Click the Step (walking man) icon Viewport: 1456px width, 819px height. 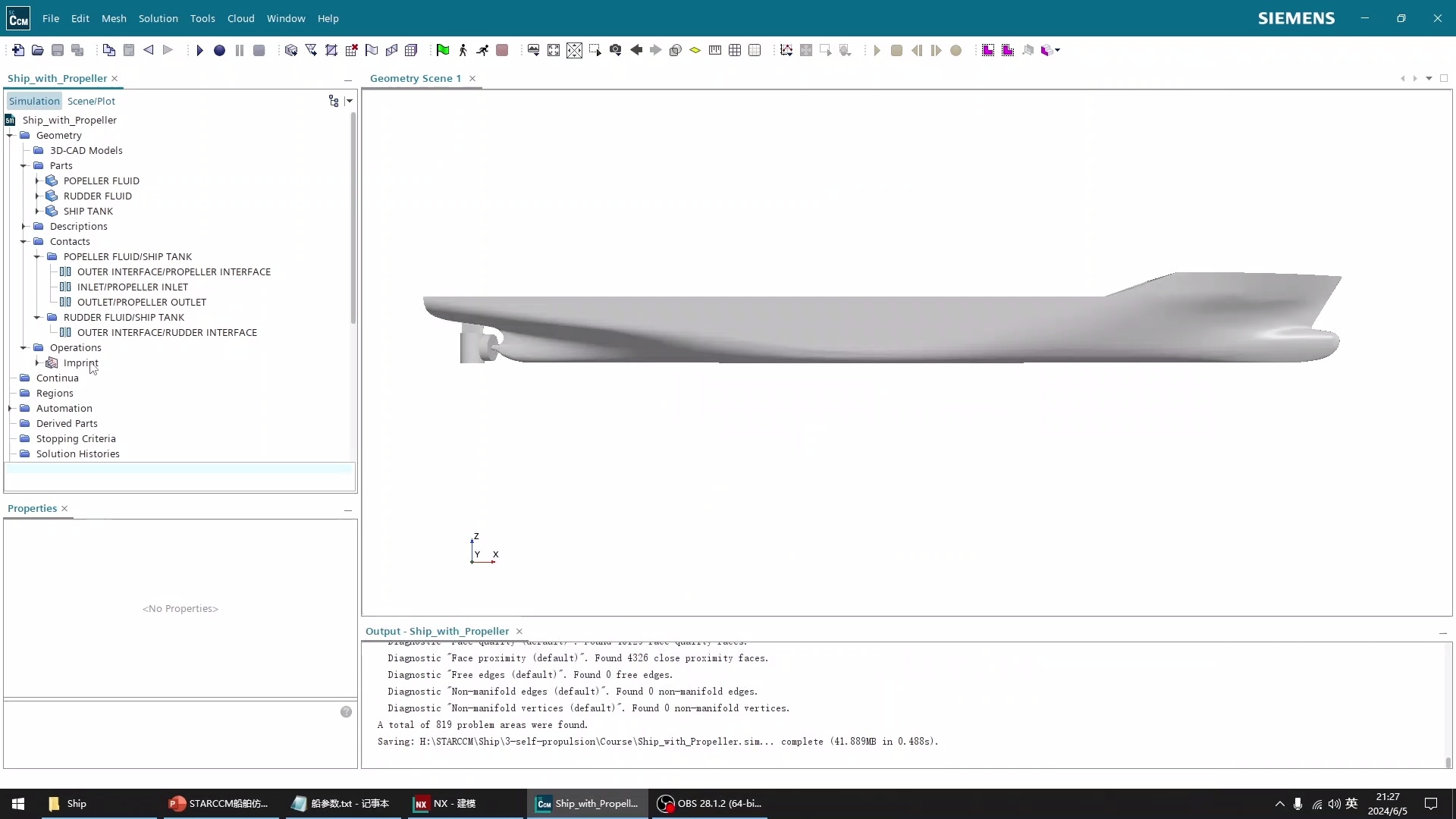click(463, 50)
